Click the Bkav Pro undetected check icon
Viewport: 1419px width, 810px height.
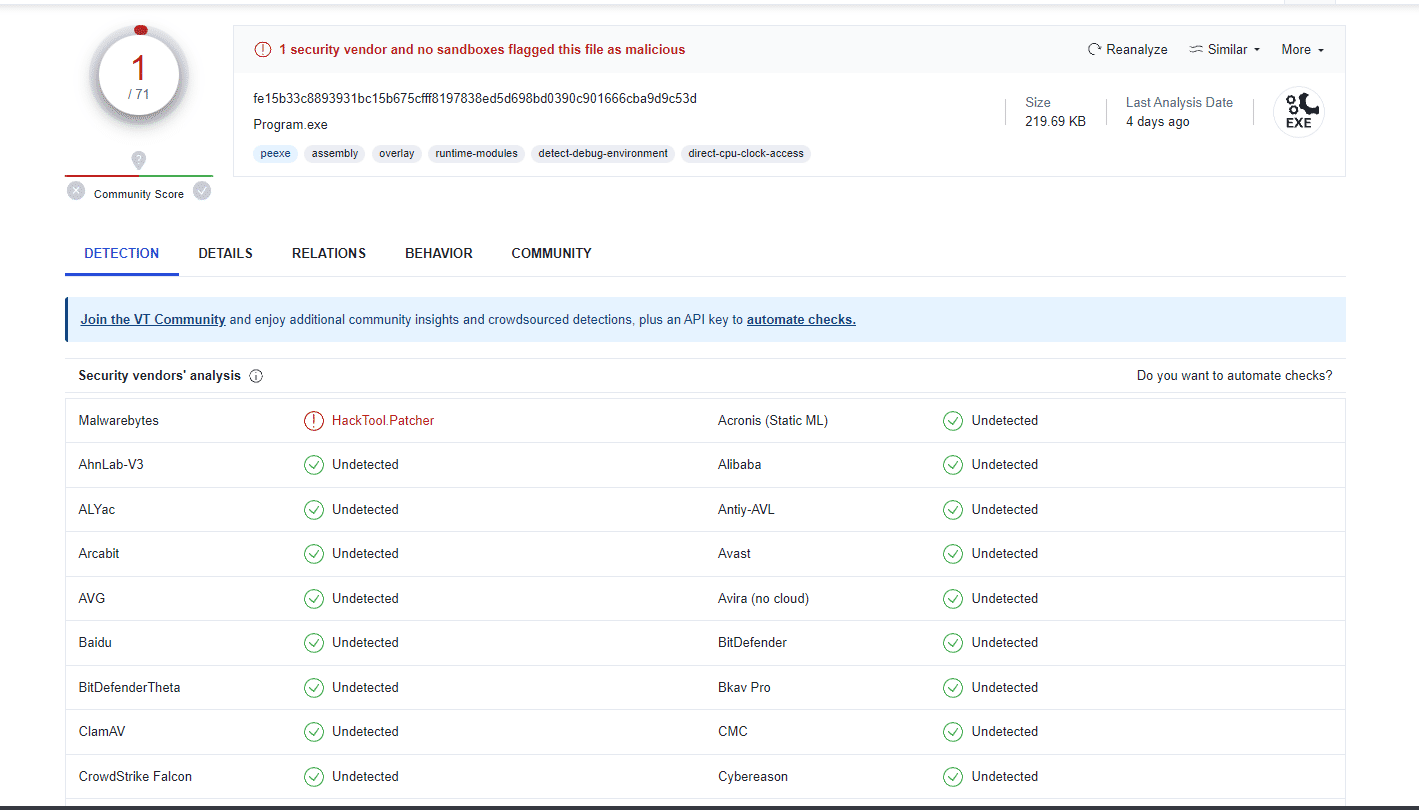coord(953,688)
